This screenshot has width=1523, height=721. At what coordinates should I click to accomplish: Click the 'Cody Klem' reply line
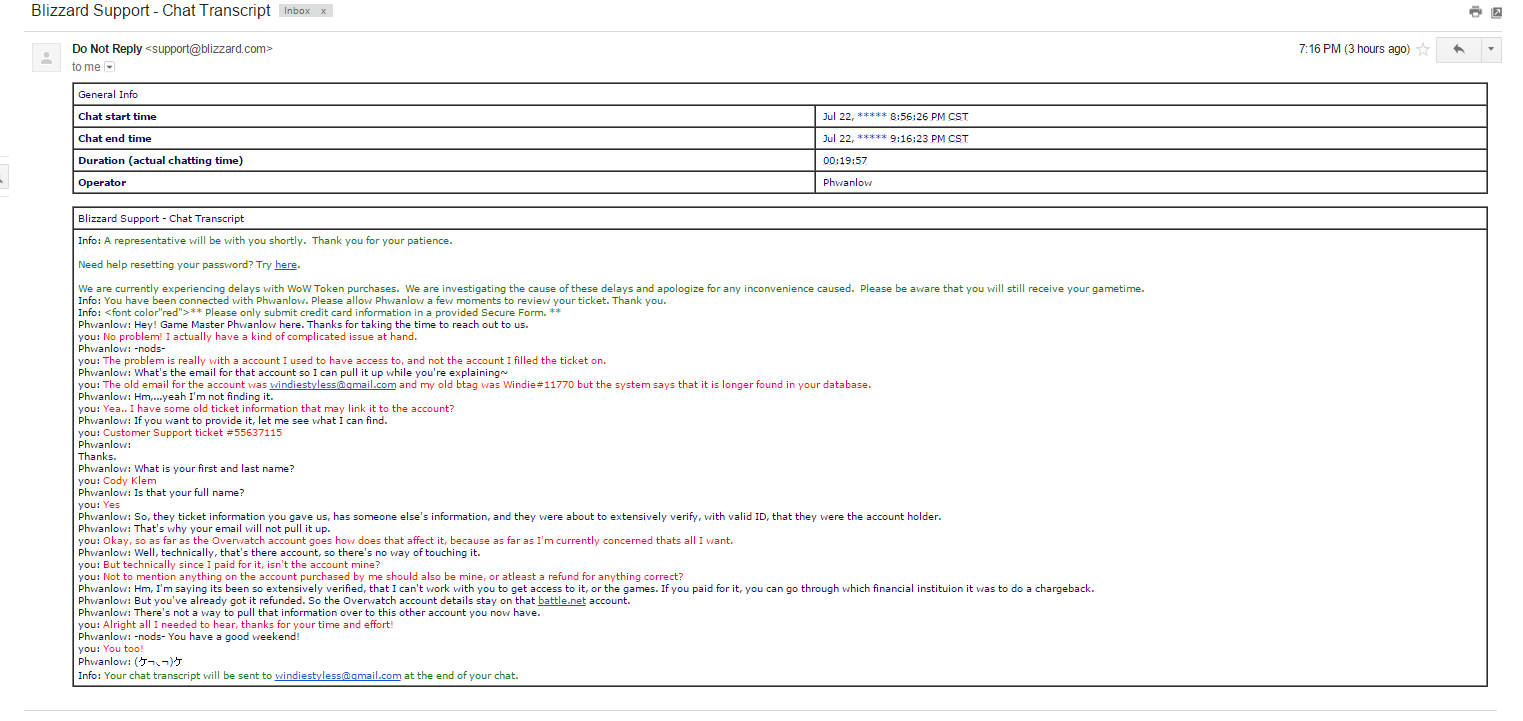click(117, 481)
